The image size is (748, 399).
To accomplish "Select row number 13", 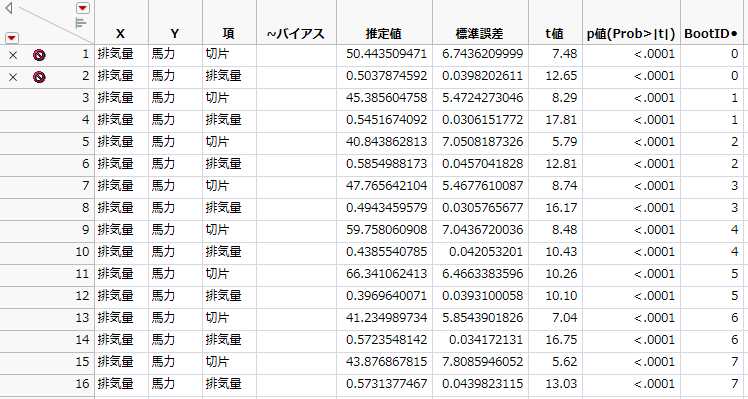I will pyautogui.click(x=83, y=317).
